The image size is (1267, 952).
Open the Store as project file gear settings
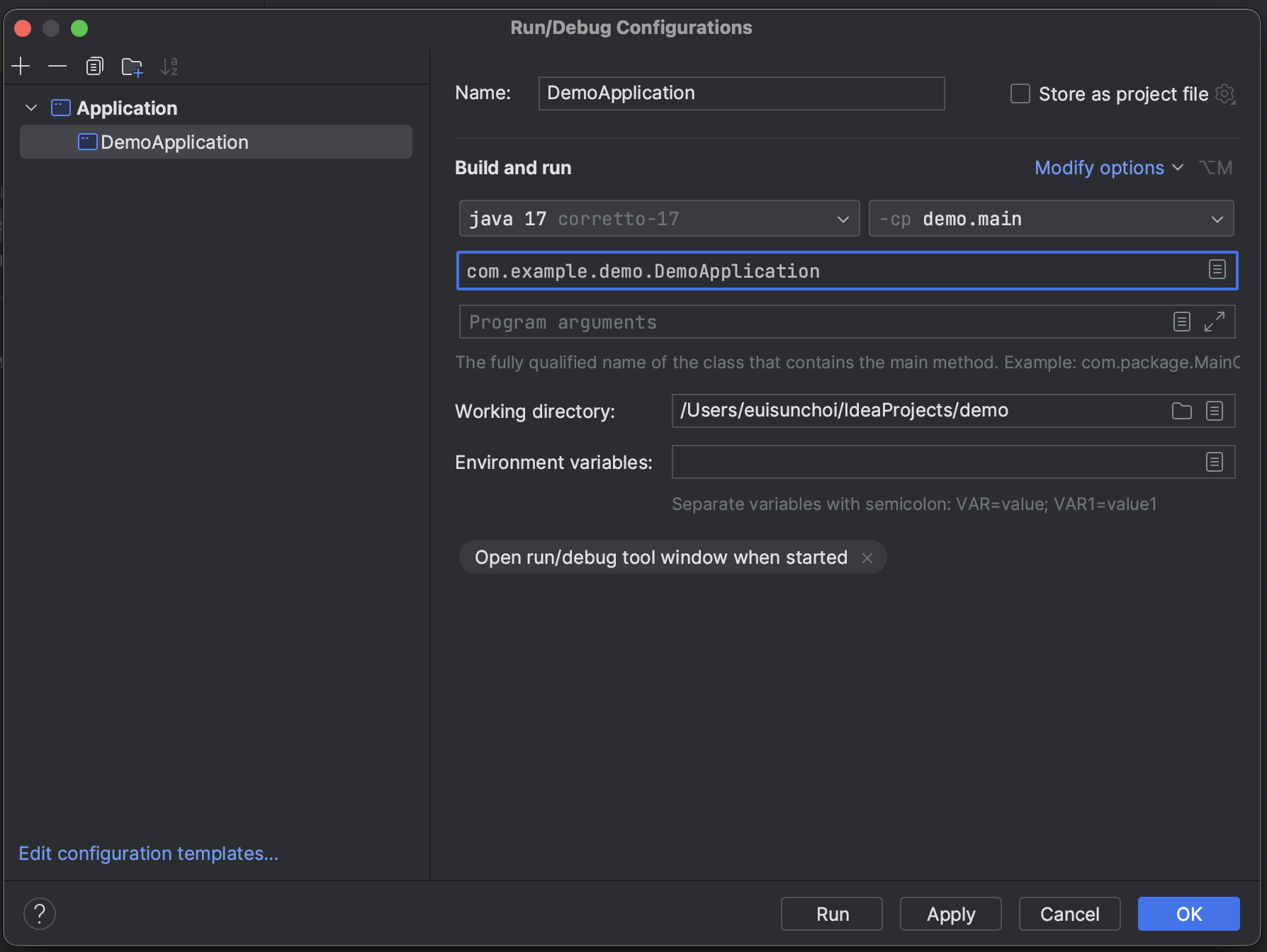point(1225,94)
